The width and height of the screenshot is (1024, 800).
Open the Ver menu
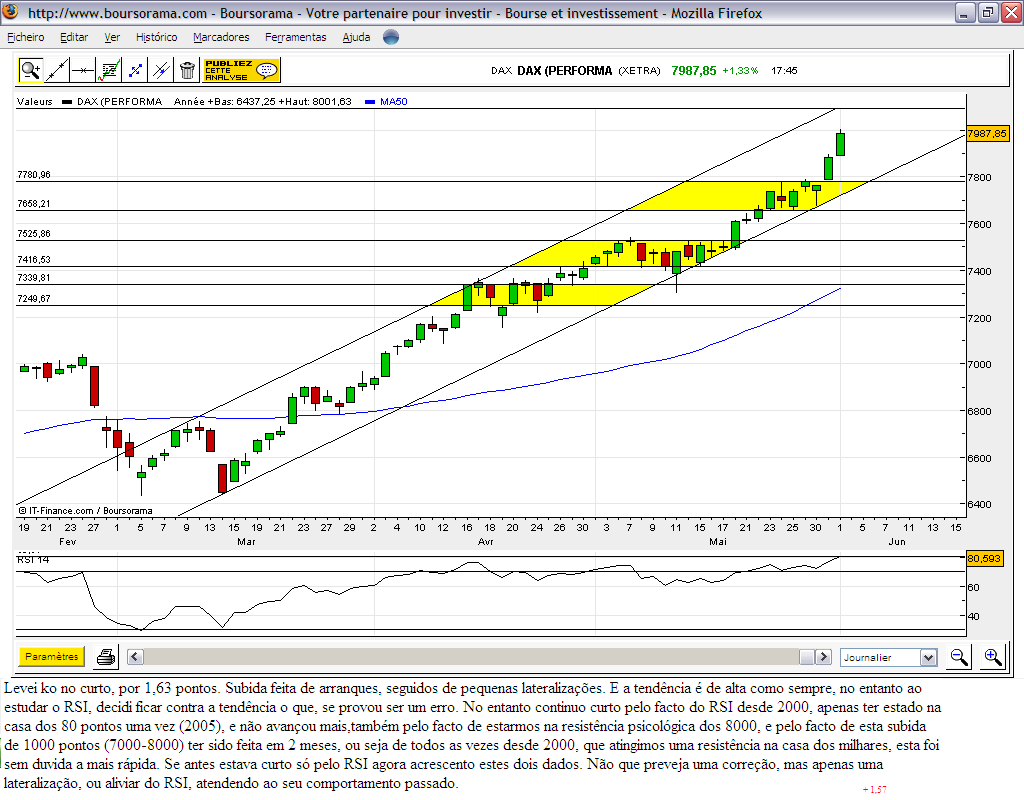112,37
